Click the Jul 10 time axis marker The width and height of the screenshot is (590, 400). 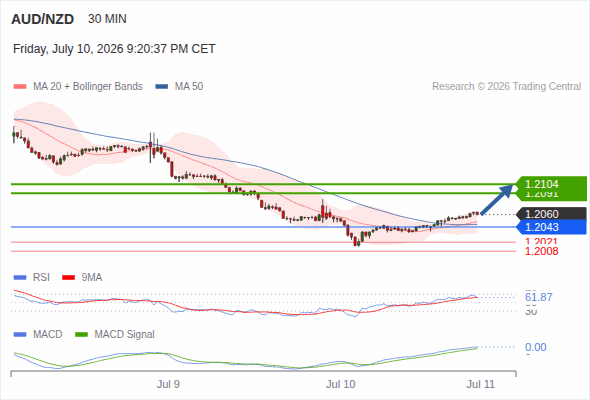341,384
